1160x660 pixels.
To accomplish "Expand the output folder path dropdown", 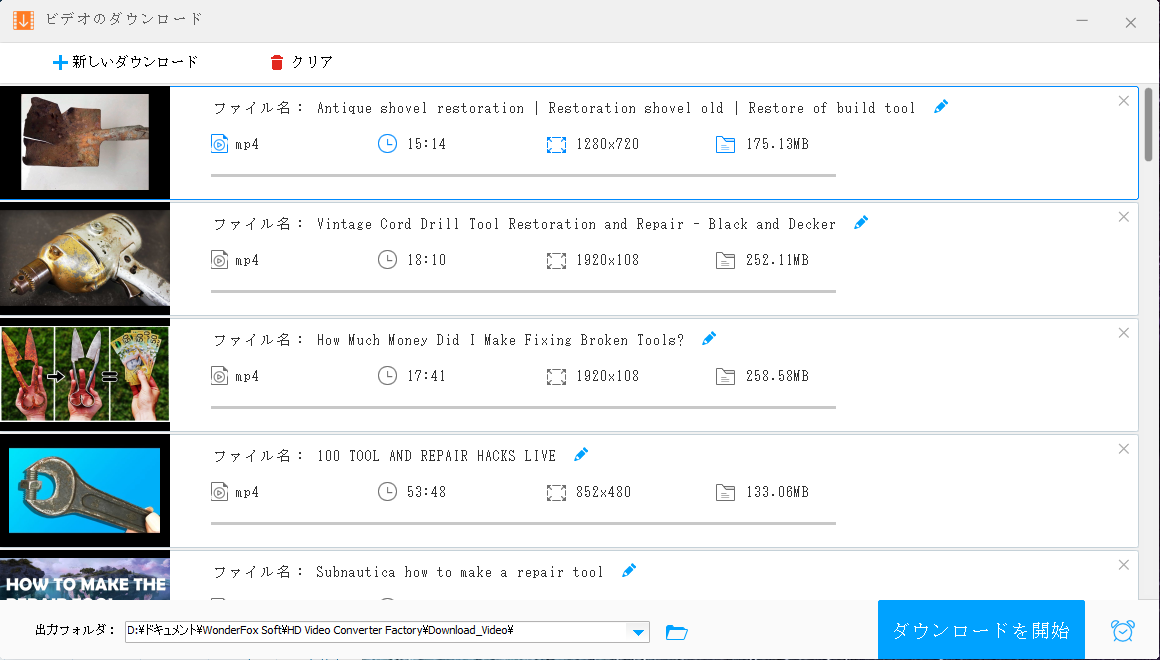I will (x=637, y=632).
